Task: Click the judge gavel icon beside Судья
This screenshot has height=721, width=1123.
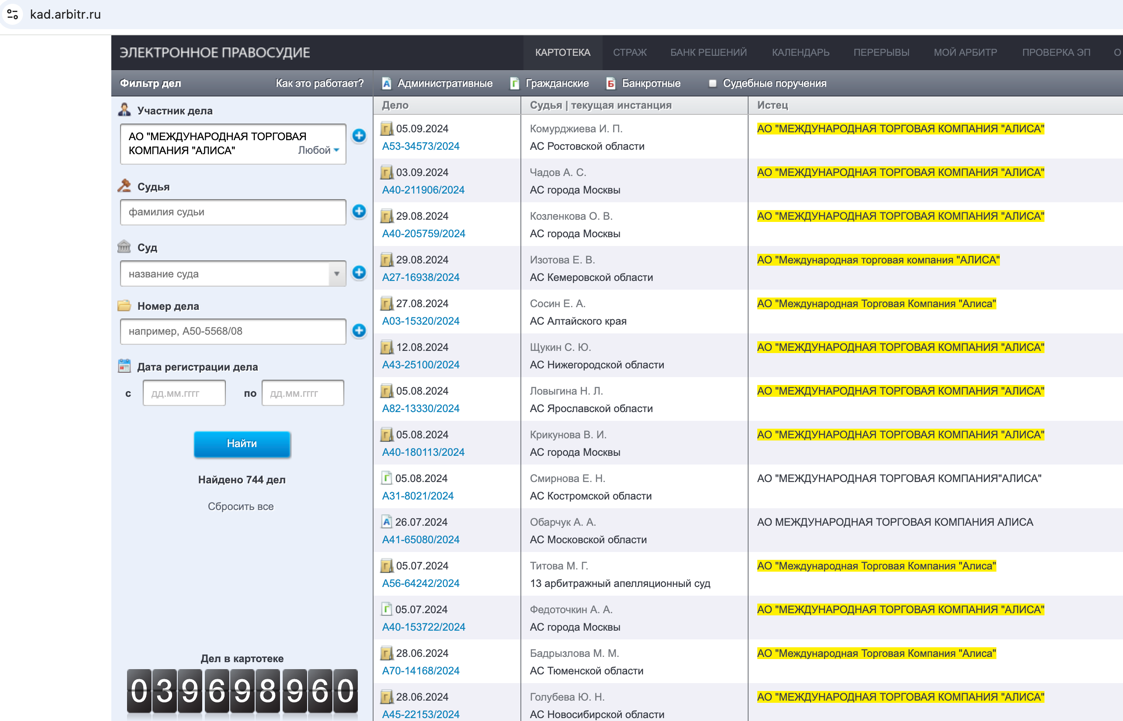Action: point(125,185)
